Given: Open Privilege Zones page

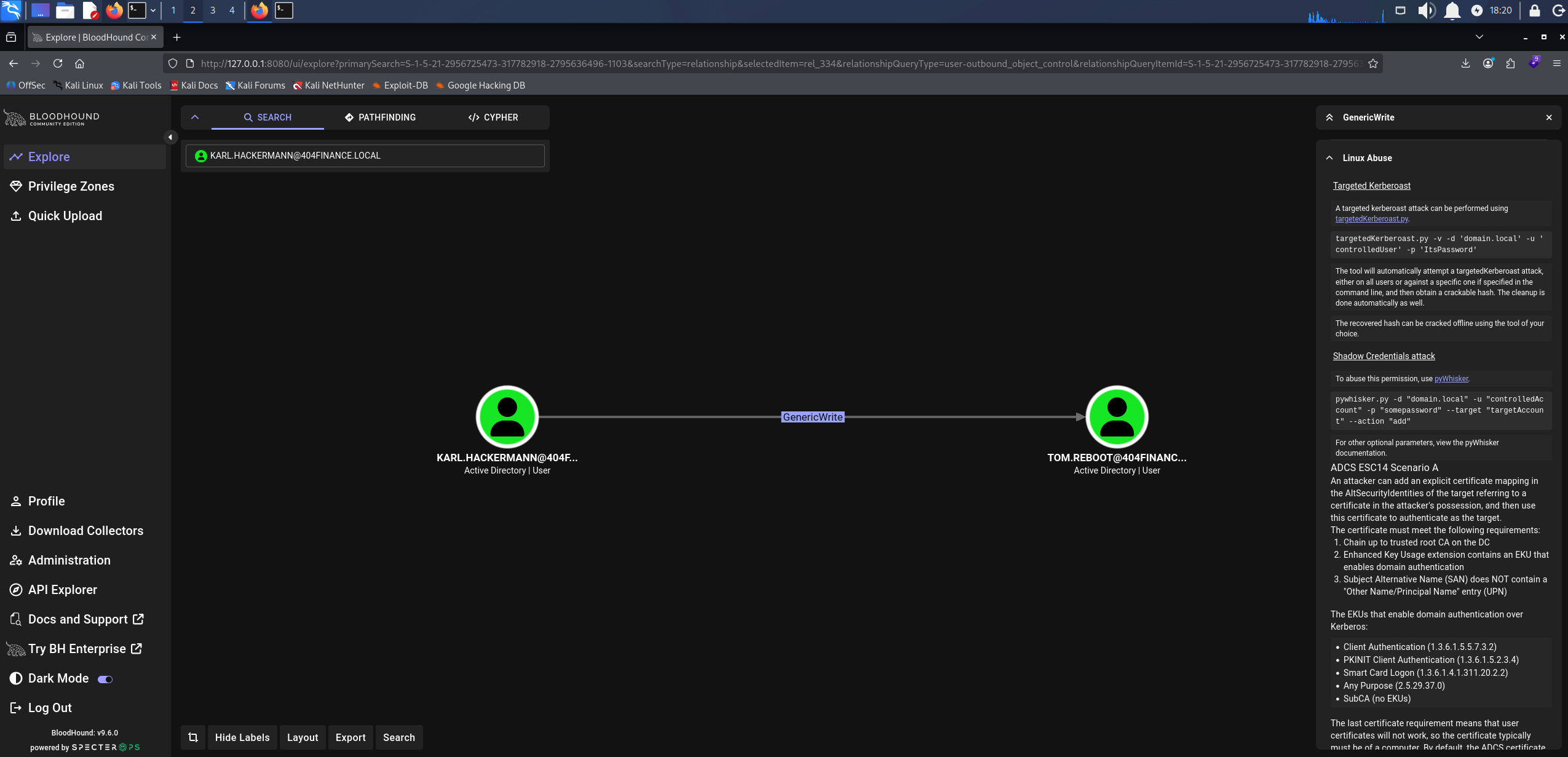Looking at the screenshot, I should [x=85, y=186].
